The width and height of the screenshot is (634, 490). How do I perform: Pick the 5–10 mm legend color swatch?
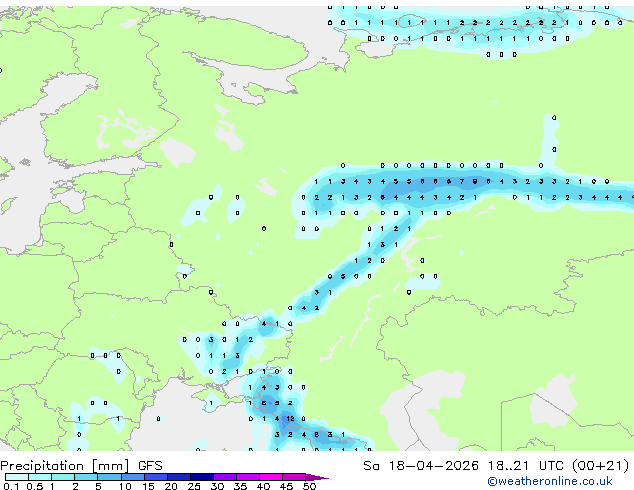click(109, 477)
